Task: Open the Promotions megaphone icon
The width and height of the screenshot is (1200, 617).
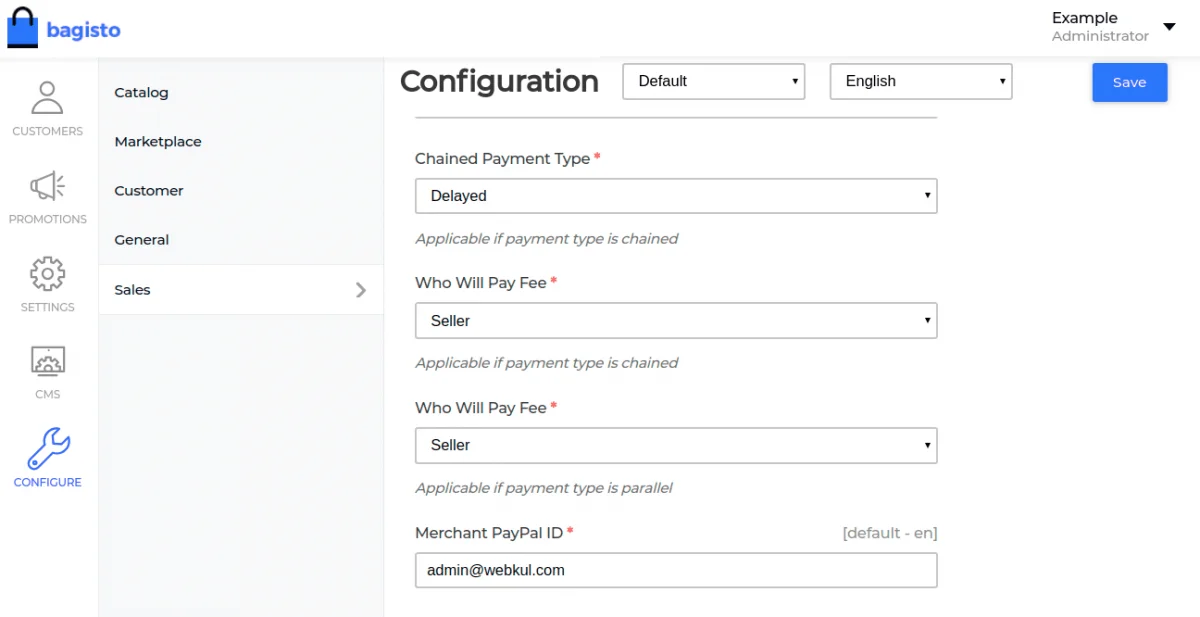Action: point(47,186)
